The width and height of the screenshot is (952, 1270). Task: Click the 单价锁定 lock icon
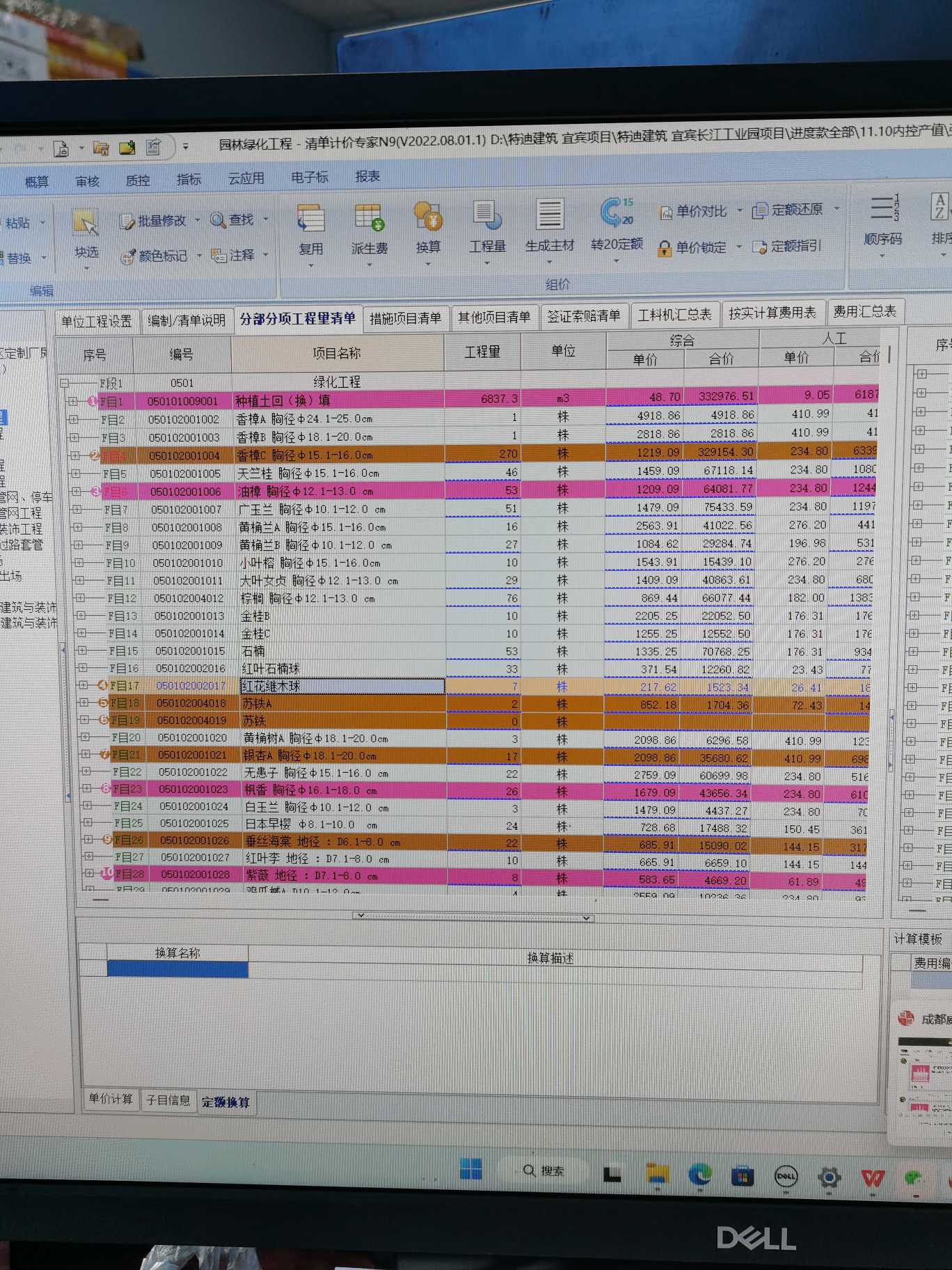coord(665,248)
